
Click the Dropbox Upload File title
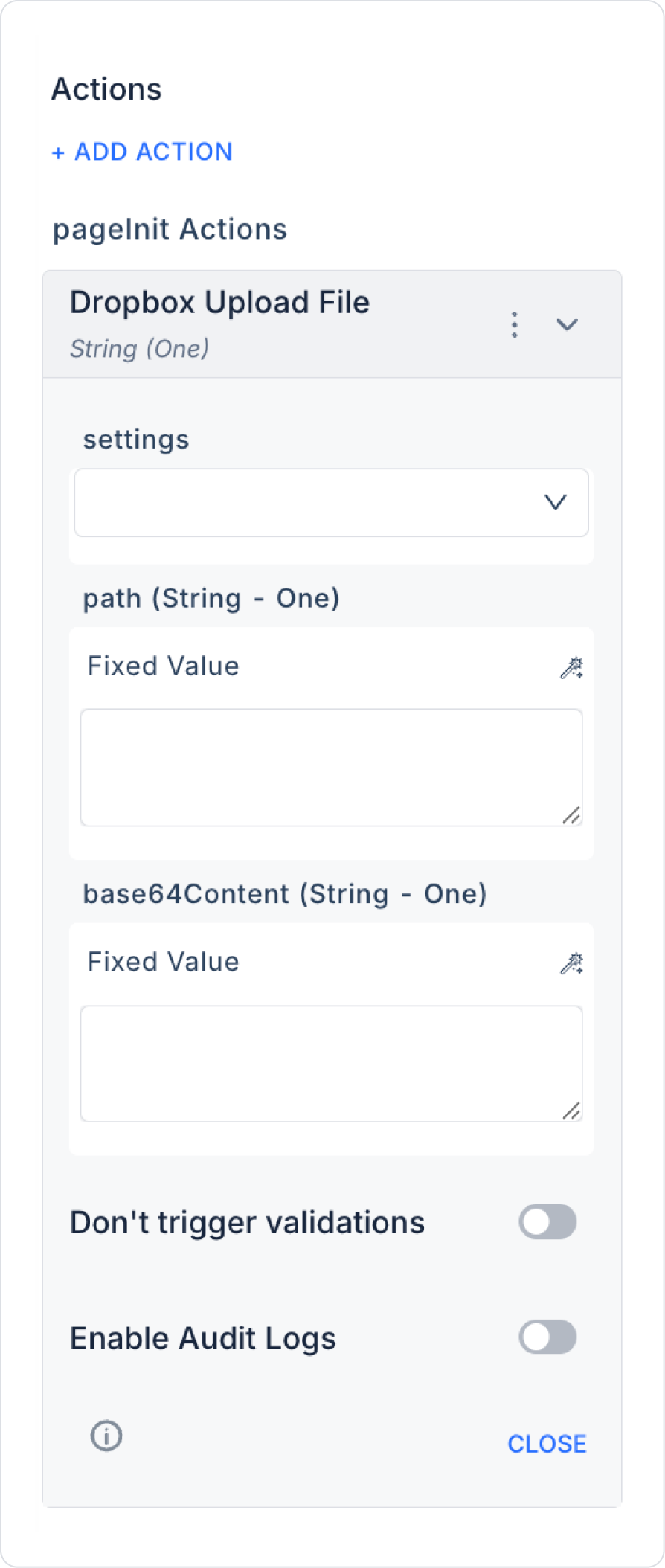click(x=219, y=303)
